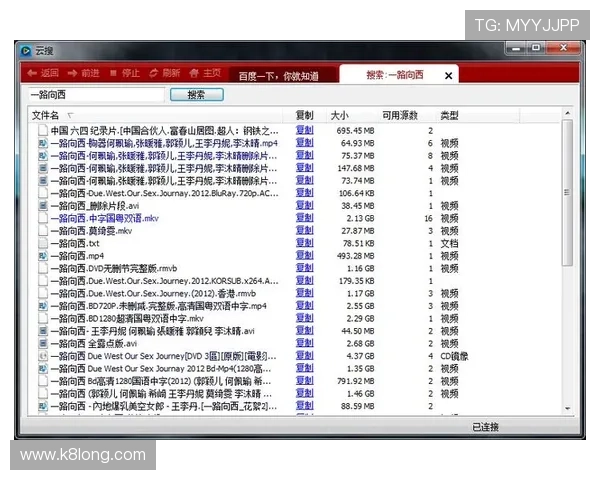Select the file name 一路向西.中字国粤双语.mkv

pos(104,218)
